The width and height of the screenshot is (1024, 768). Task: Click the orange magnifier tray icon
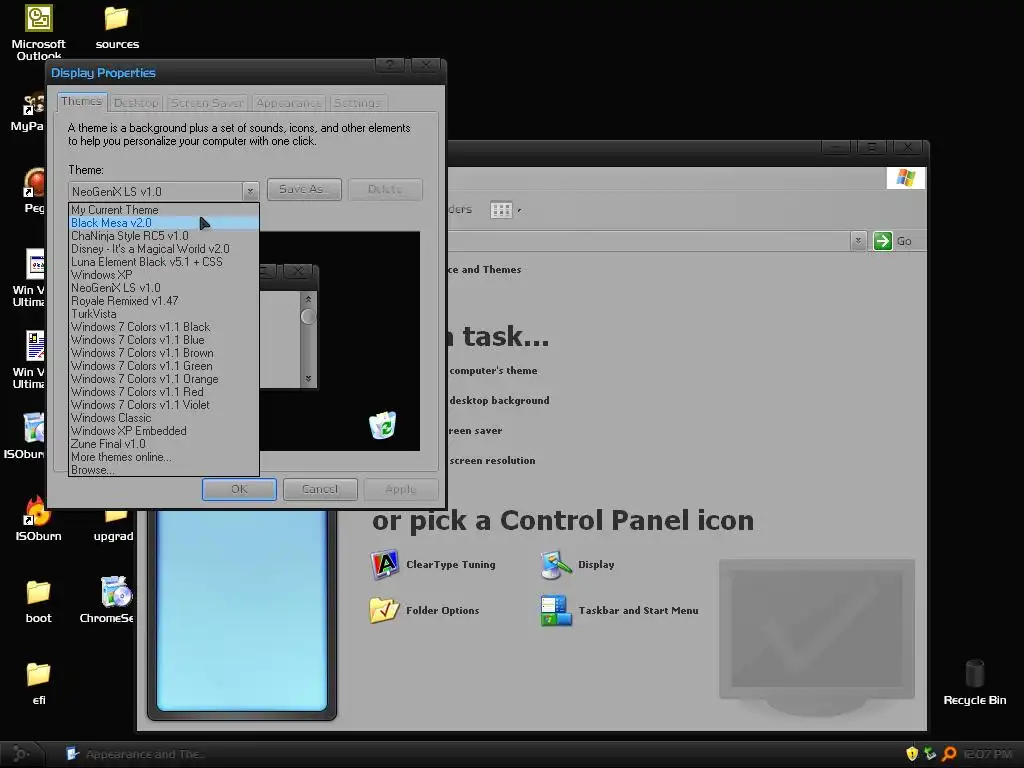[x=950, y=754]
